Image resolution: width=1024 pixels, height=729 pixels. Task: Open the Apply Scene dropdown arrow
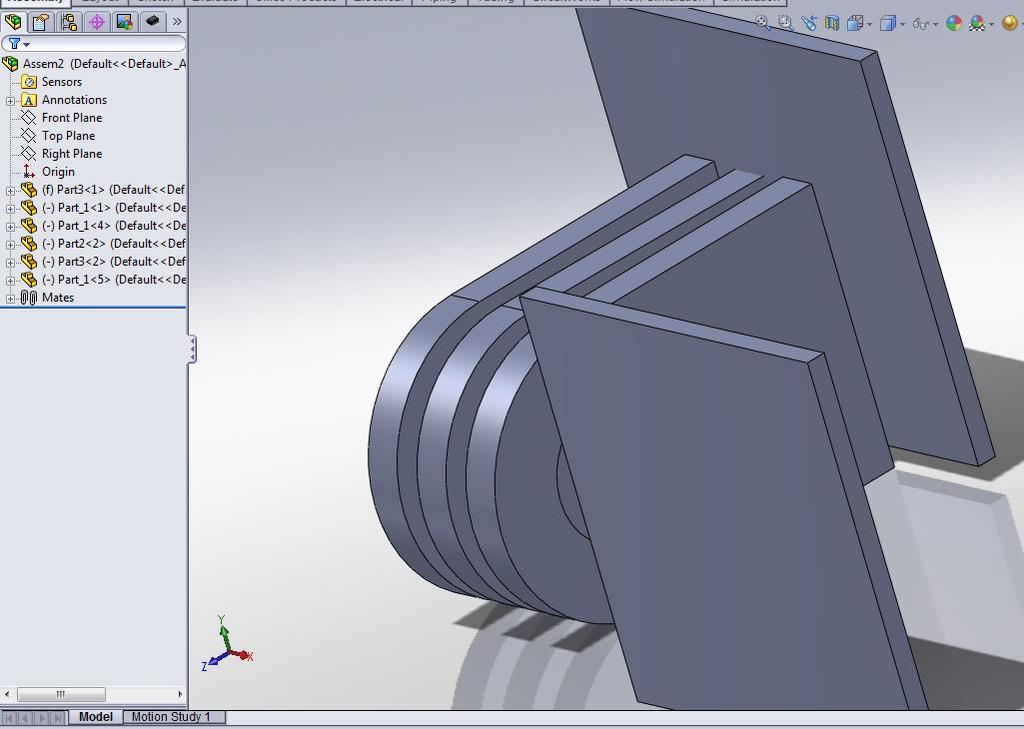coord(991,25)
